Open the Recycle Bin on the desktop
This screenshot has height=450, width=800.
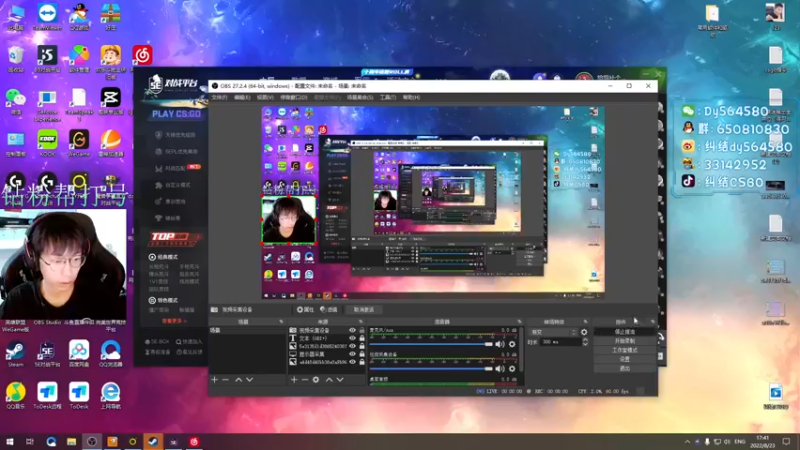pyautogui.click(x=16, y=59)
